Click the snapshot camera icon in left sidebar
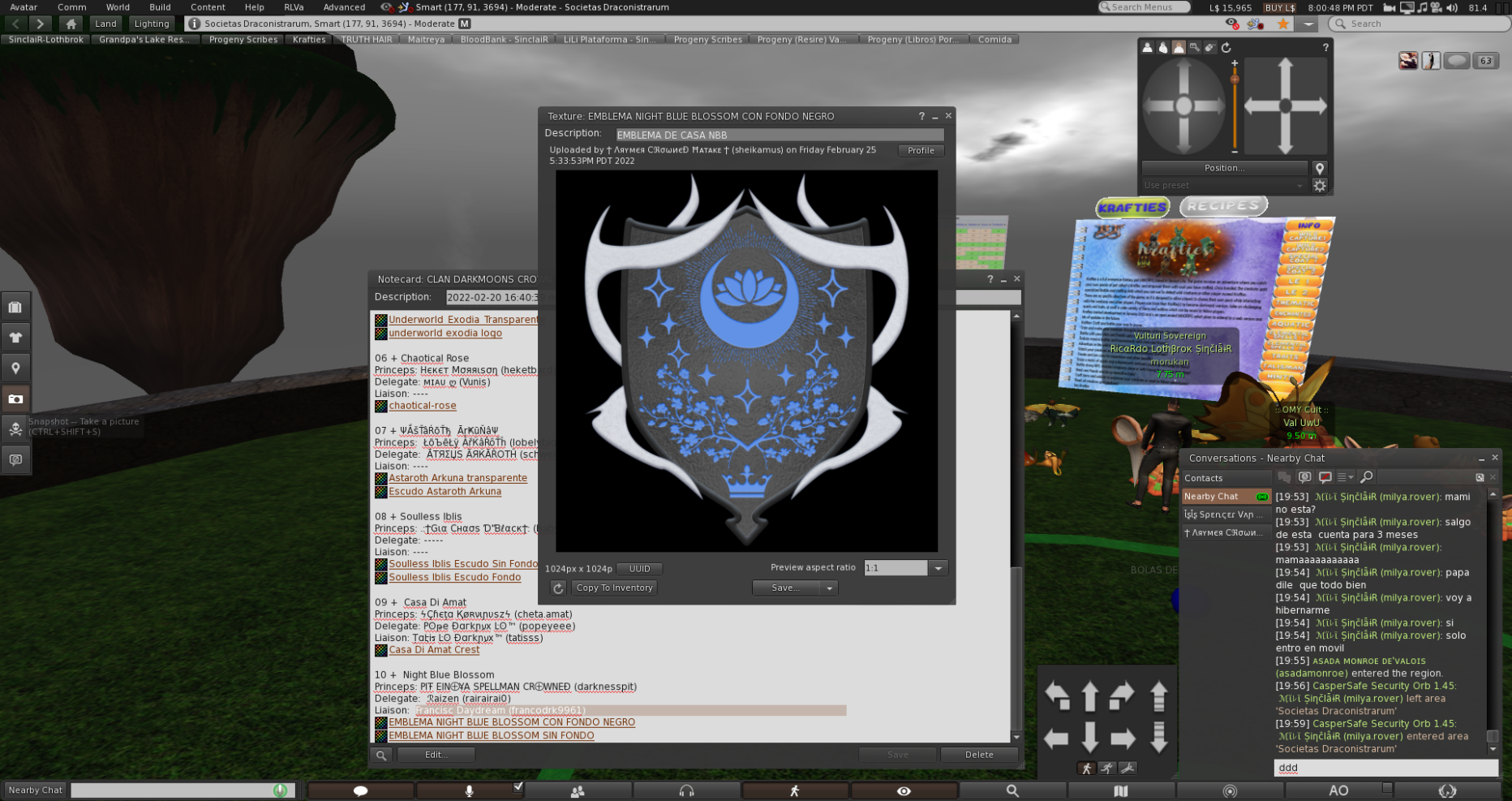The image size is (1512, 801). (x=15, y=398)
